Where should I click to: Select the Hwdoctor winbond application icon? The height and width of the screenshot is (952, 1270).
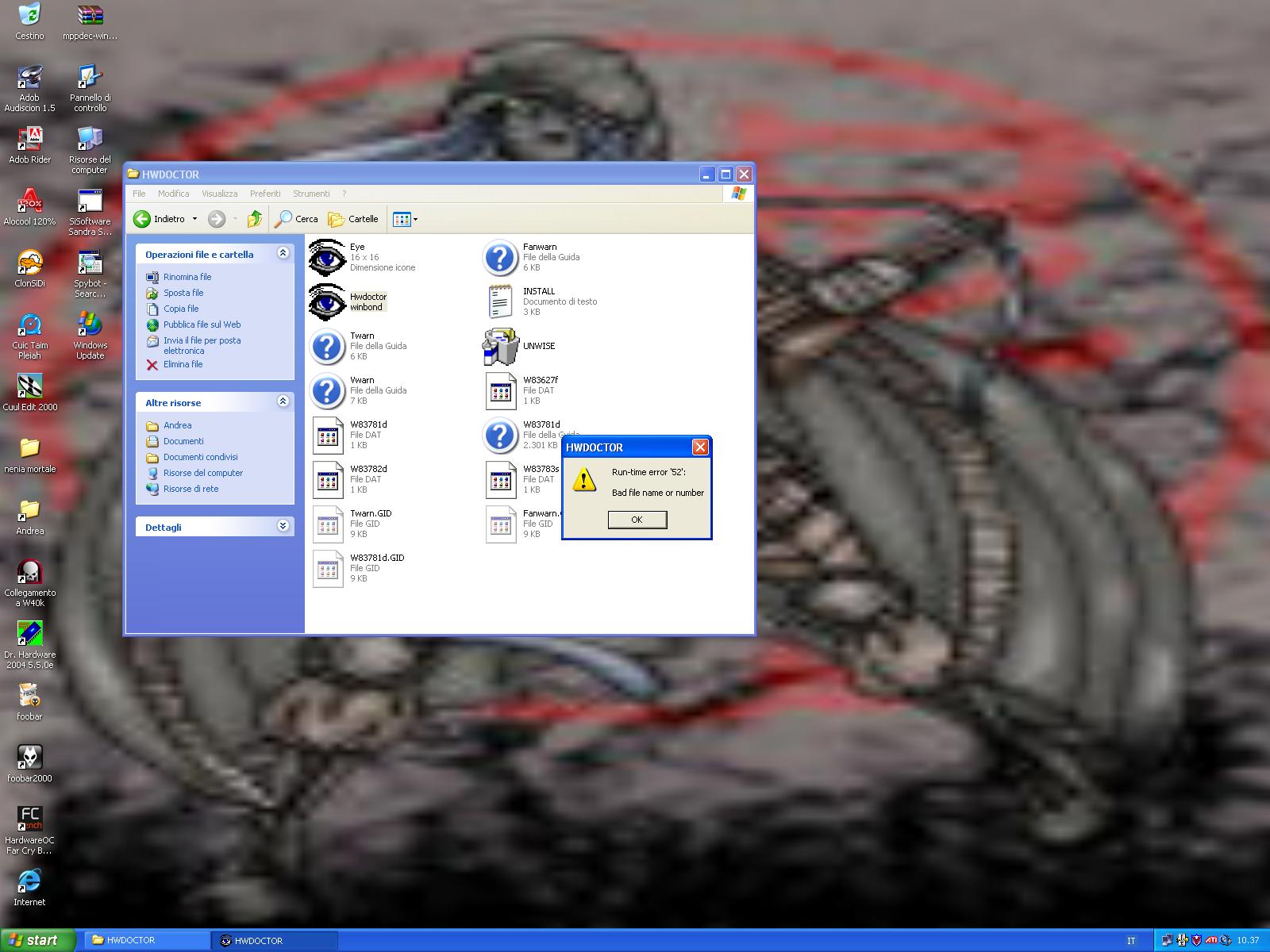point(327,301)
